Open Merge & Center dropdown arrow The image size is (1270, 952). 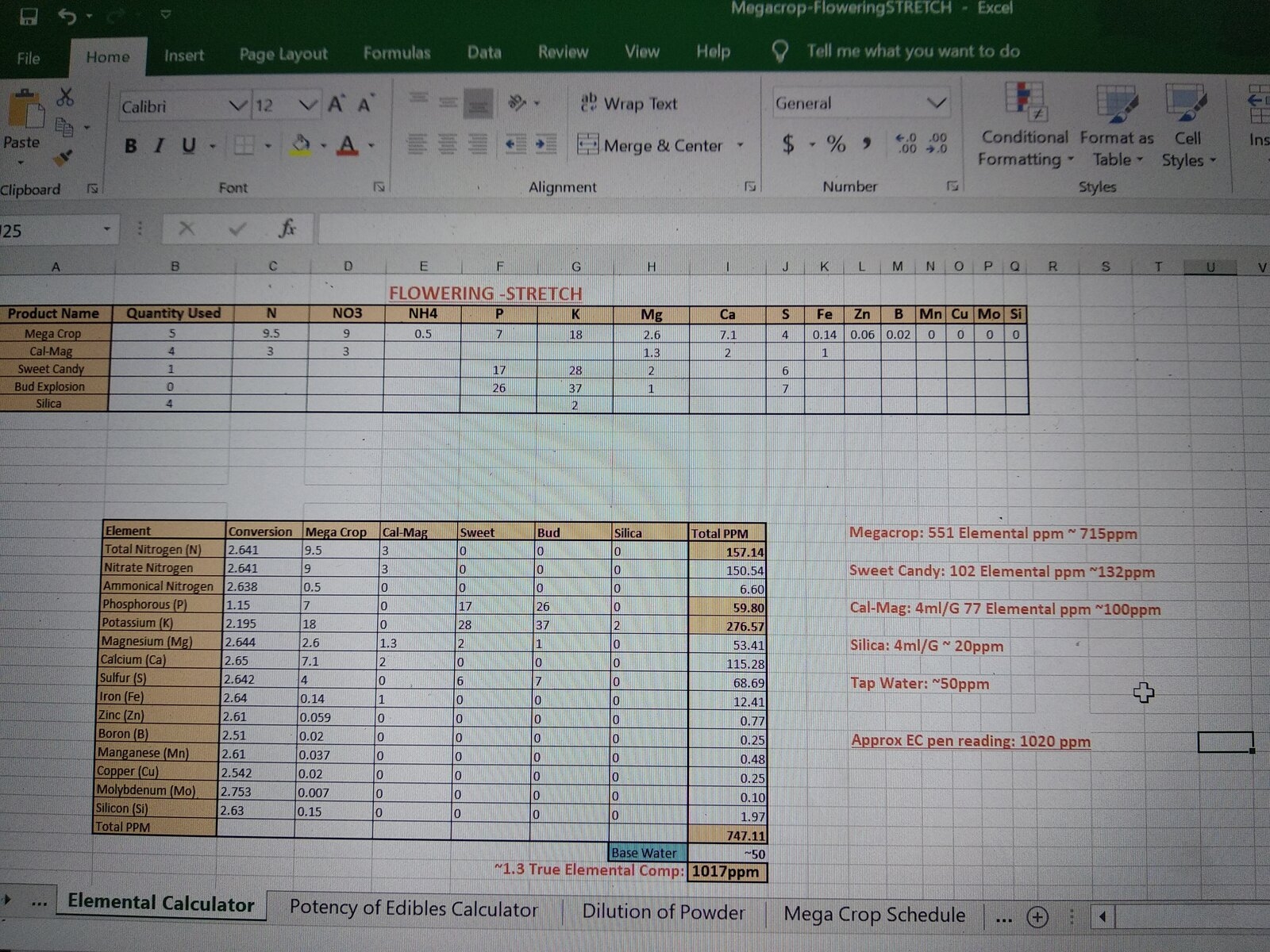(741, 145)
